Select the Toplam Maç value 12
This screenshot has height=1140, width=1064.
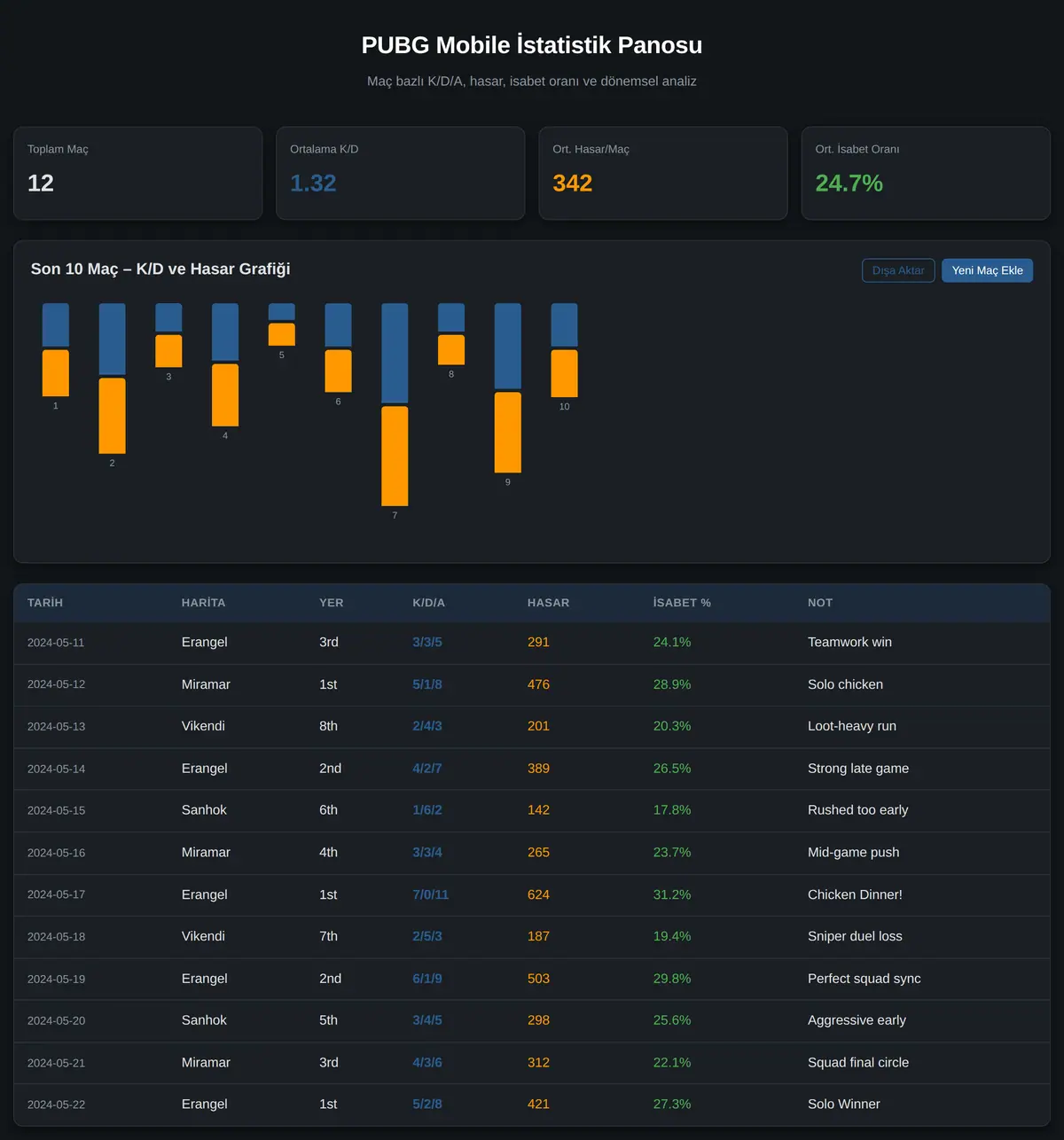(41, 183)
